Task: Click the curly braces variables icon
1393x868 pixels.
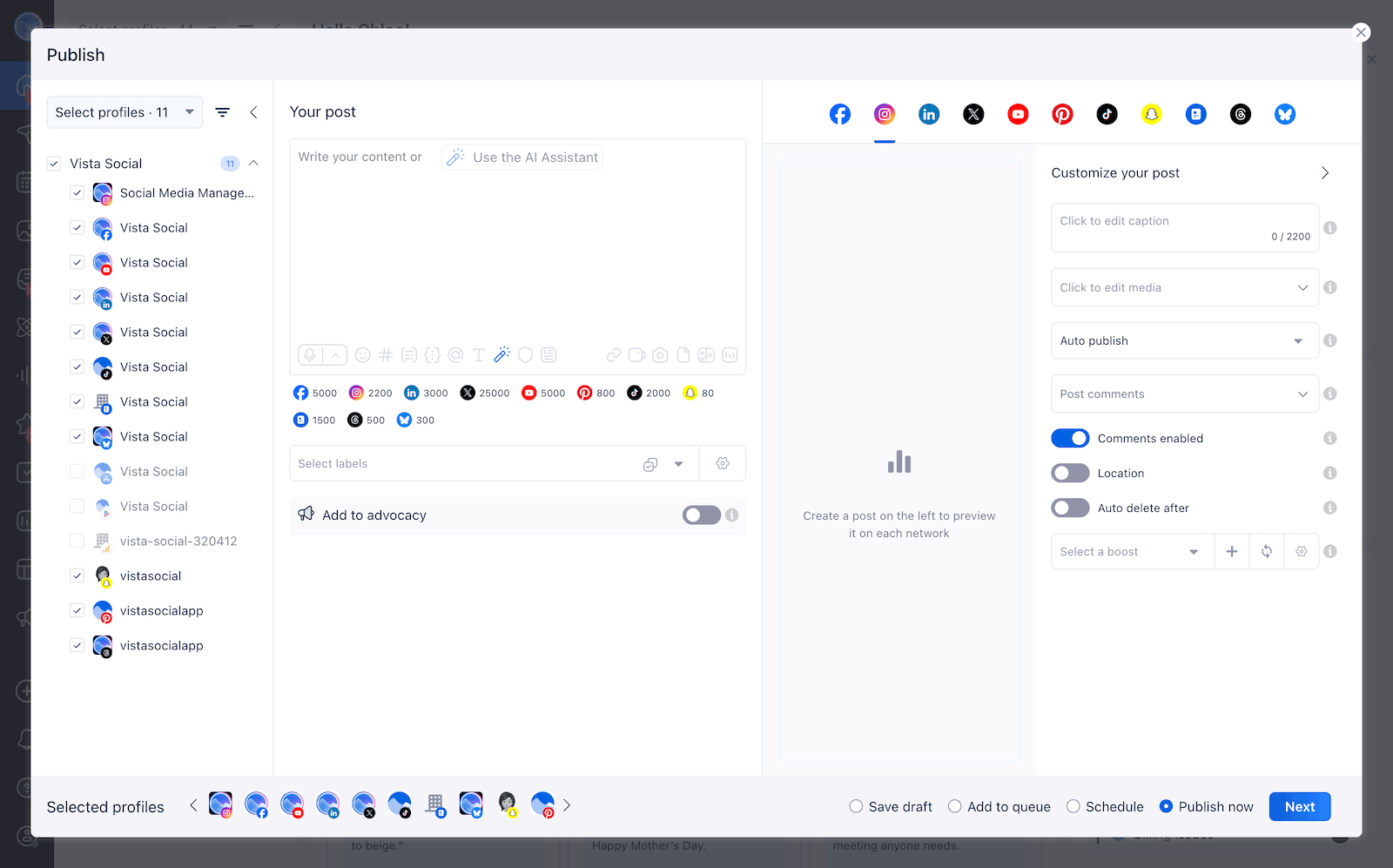Action: coord(433,355)
